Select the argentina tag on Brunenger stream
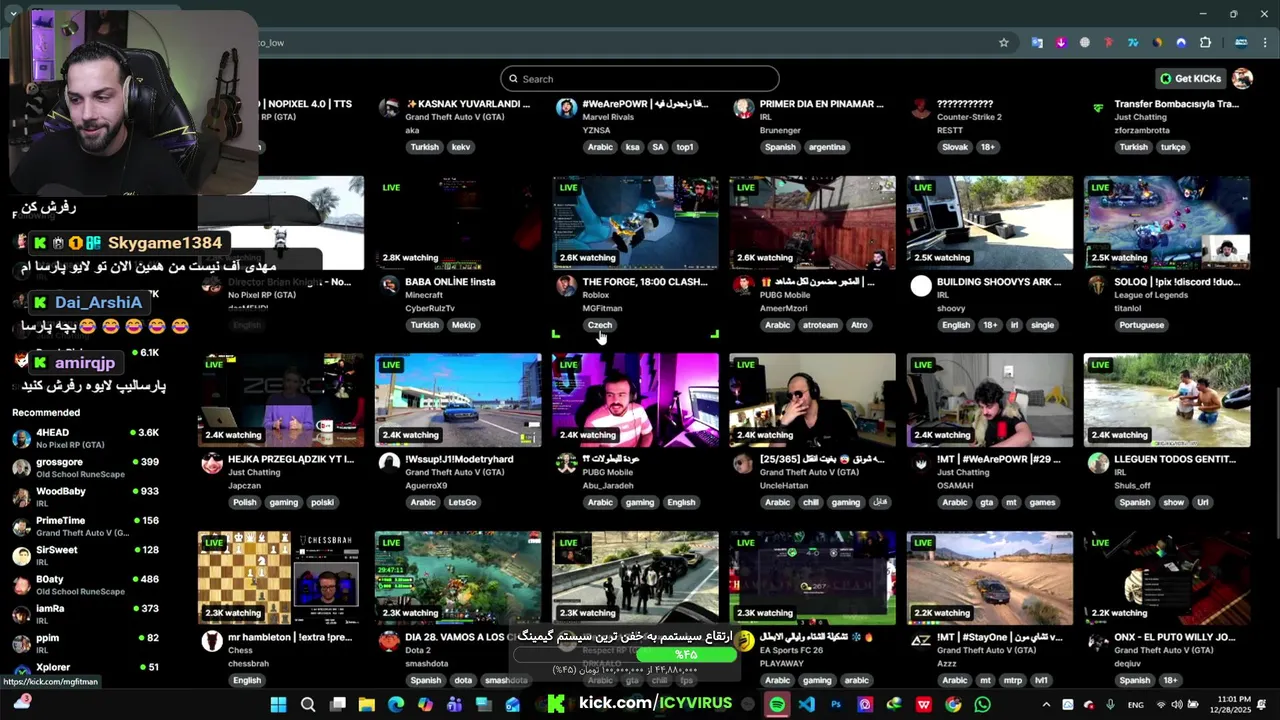1280x720 pixels. (827, 147)
